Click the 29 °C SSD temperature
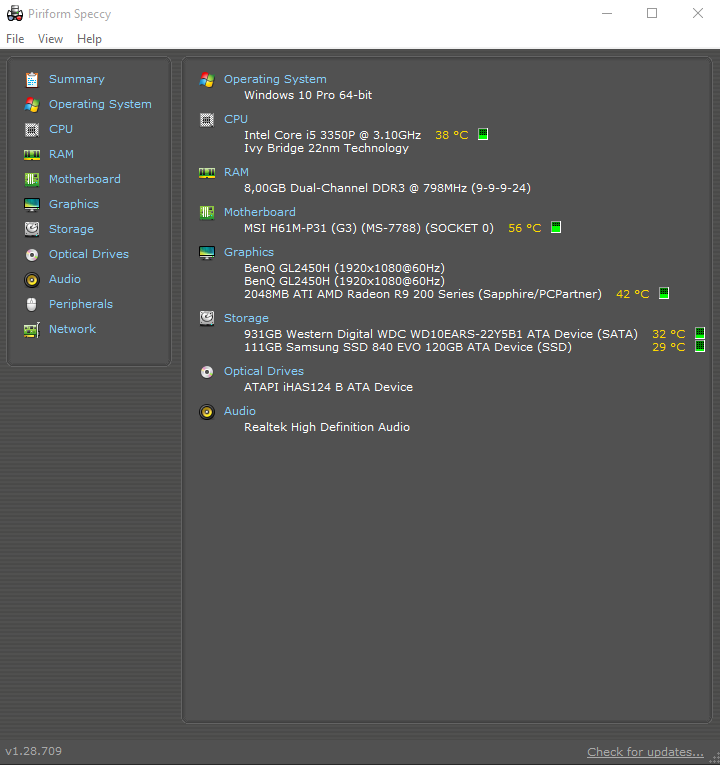This screenshot has width=720, height=765. coord(669,347)
